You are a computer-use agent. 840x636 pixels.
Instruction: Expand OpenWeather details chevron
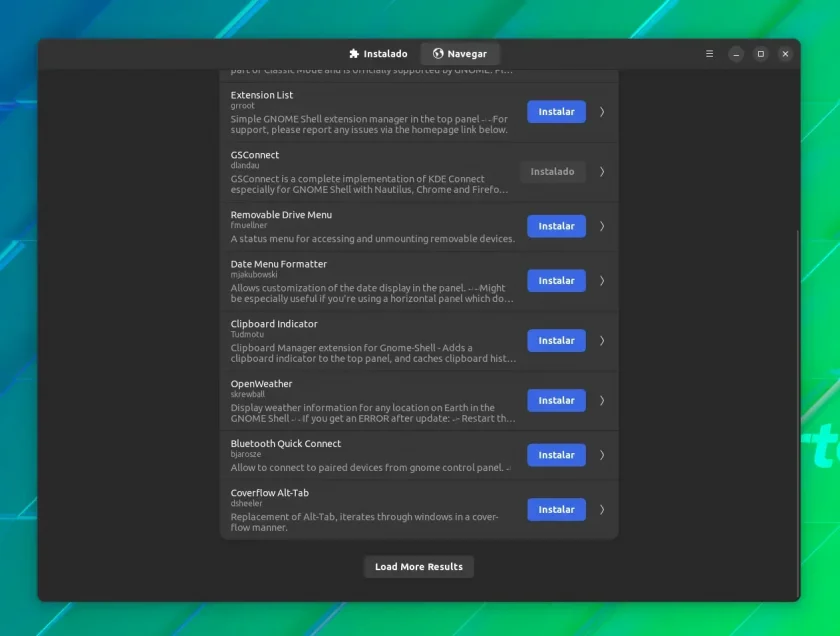pos(602,400)
